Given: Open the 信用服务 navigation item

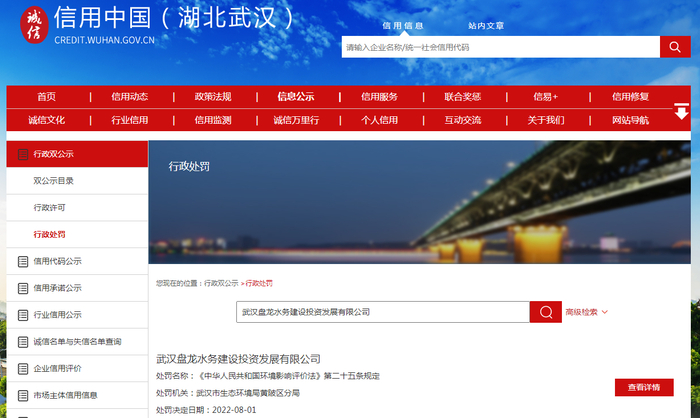Looking at the screenshot, I should [x=379, y=97].
